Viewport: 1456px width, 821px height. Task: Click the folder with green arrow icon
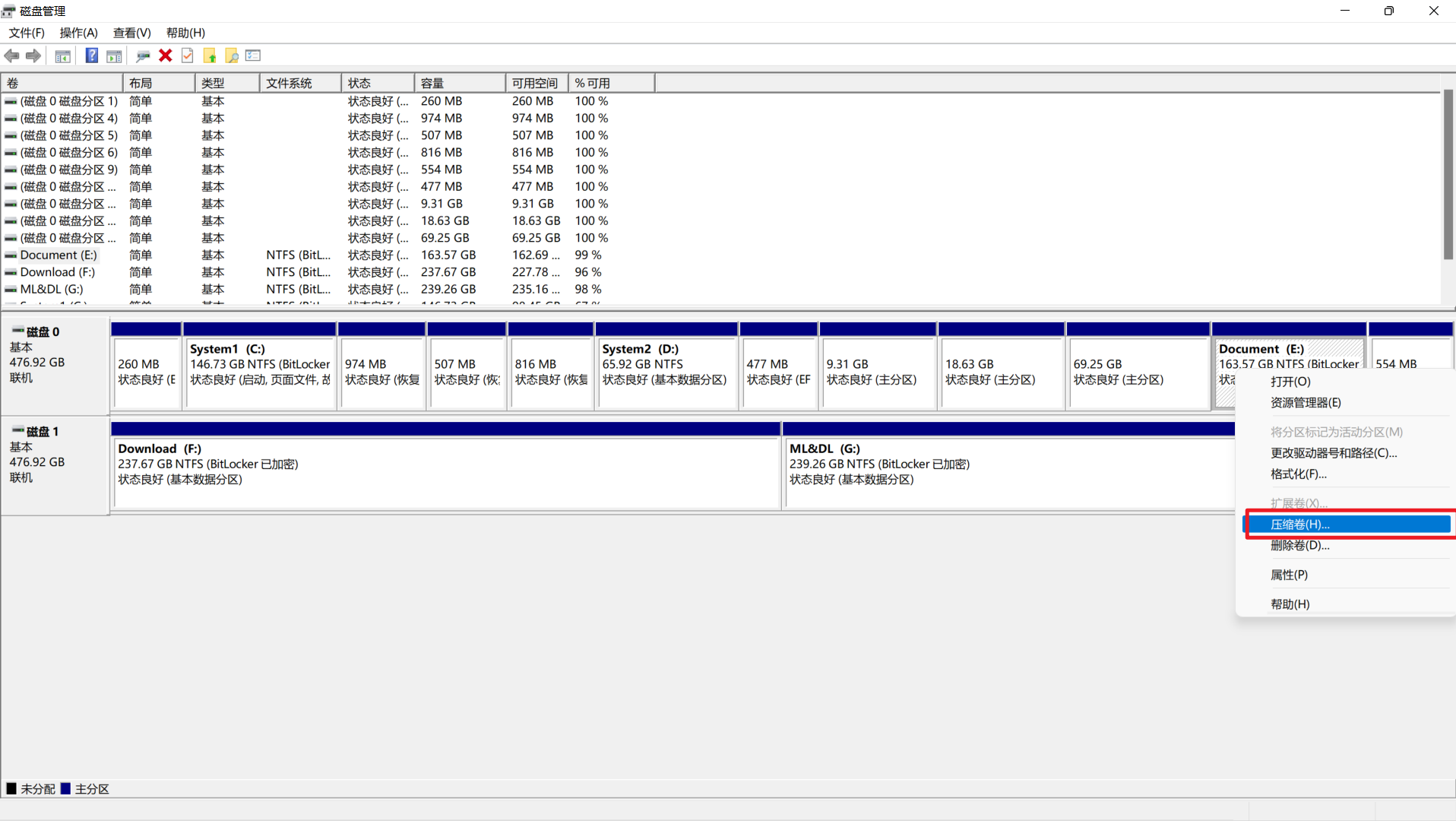210,55
